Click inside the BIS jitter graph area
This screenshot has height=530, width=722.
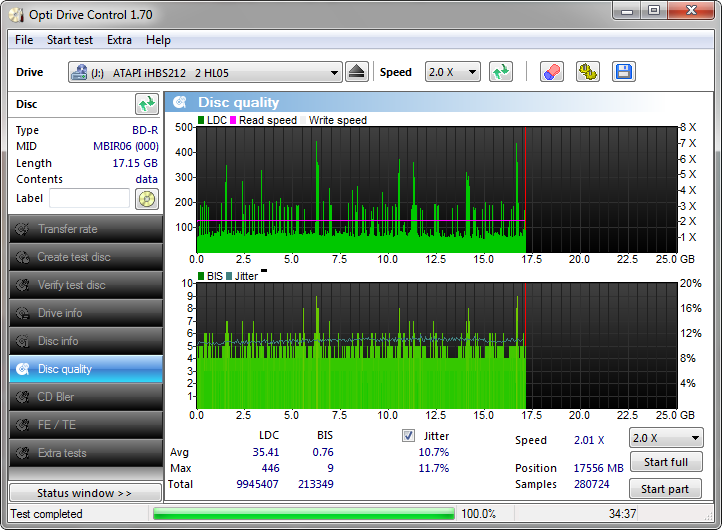[437, 345]
